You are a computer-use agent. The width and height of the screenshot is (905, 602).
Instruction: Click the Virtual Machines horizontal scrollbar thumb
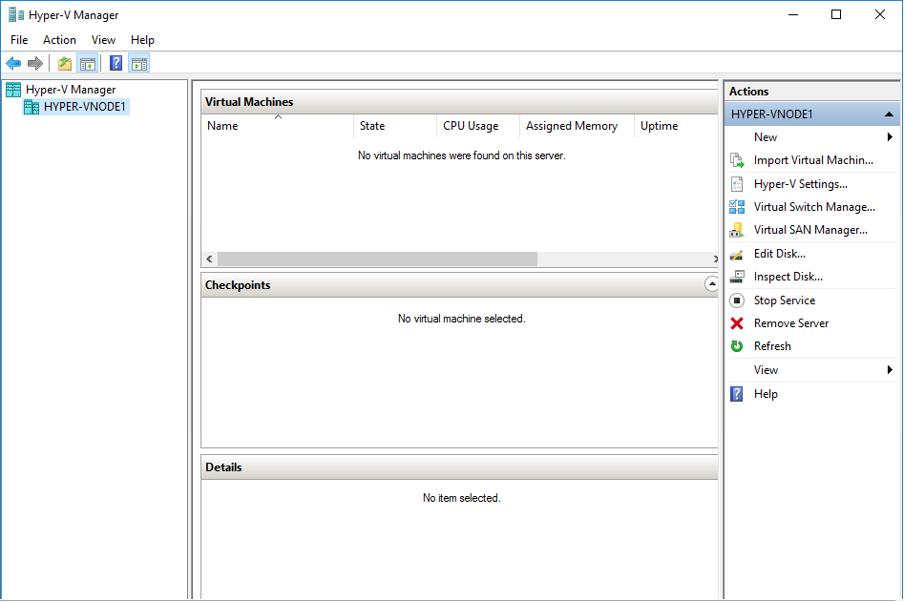[377, 259]
